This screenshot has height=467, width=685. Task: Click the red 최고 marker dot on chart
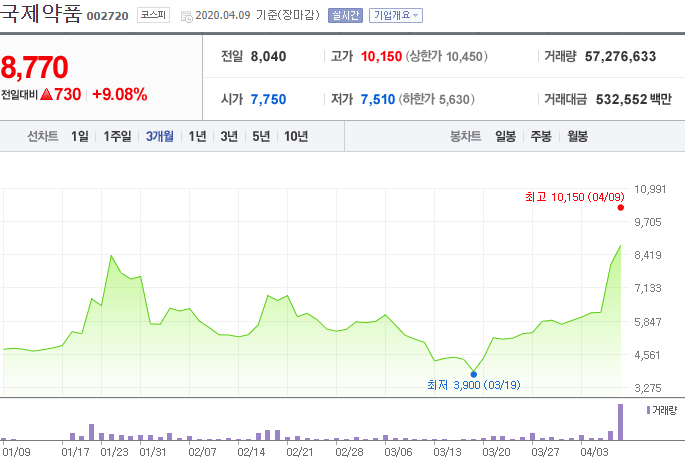(x=620, y=208)
